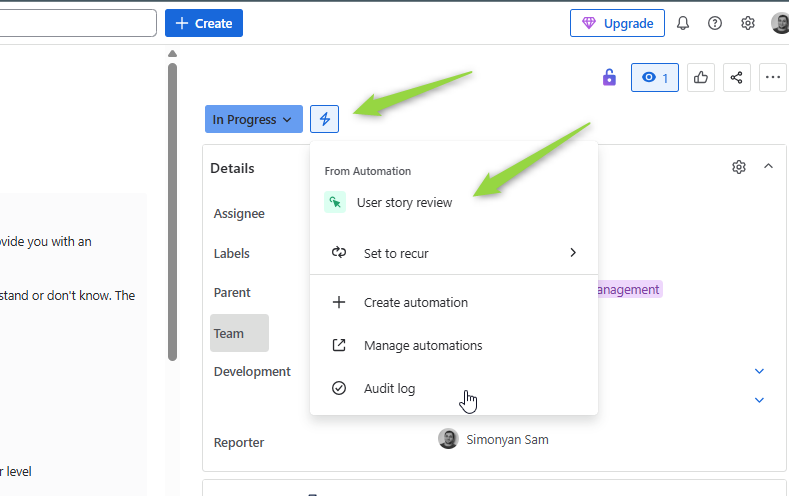789x496 pixels.
Task: Collapse the Details section chevron
Action: coord(768,166)
